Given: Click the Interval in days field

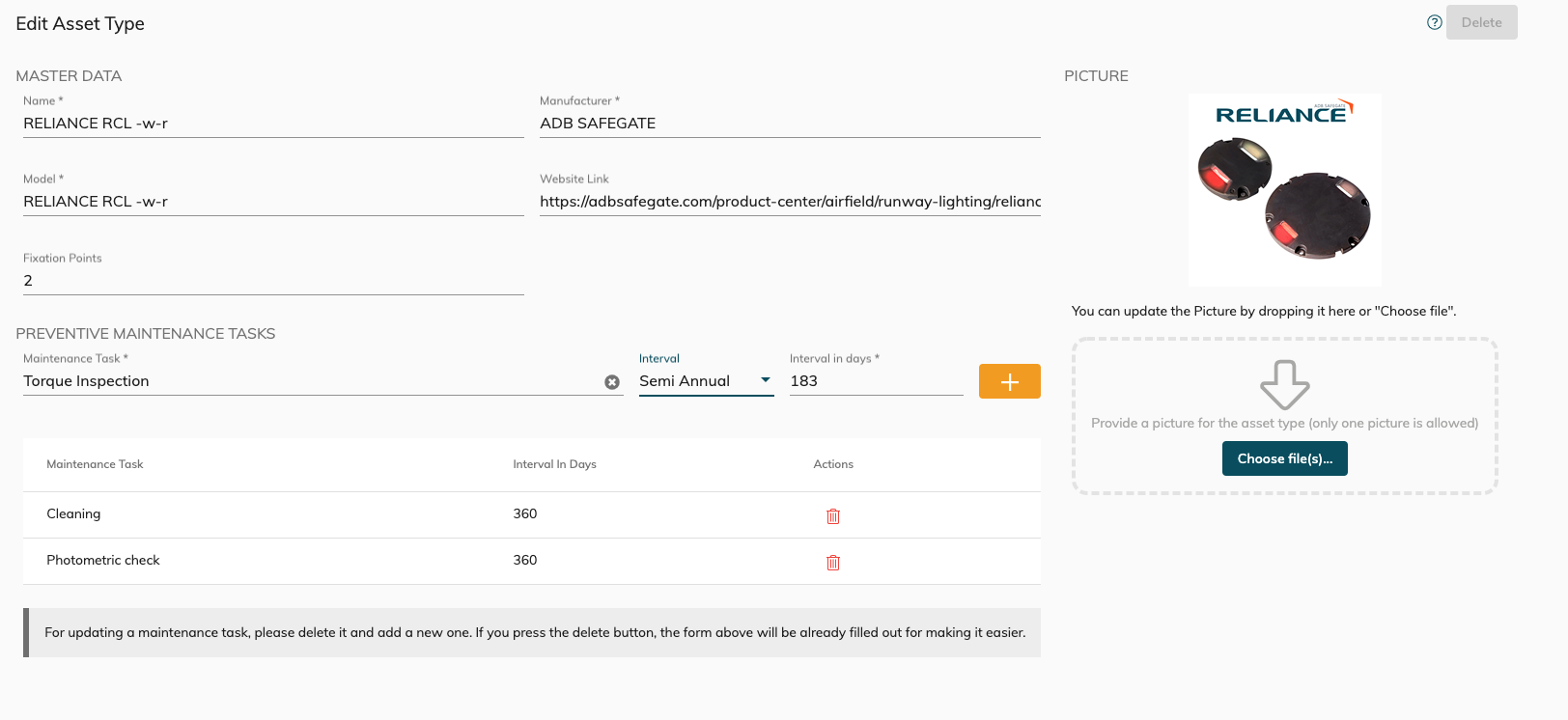Looking at the screenshot, I should (x=875, y=381).
